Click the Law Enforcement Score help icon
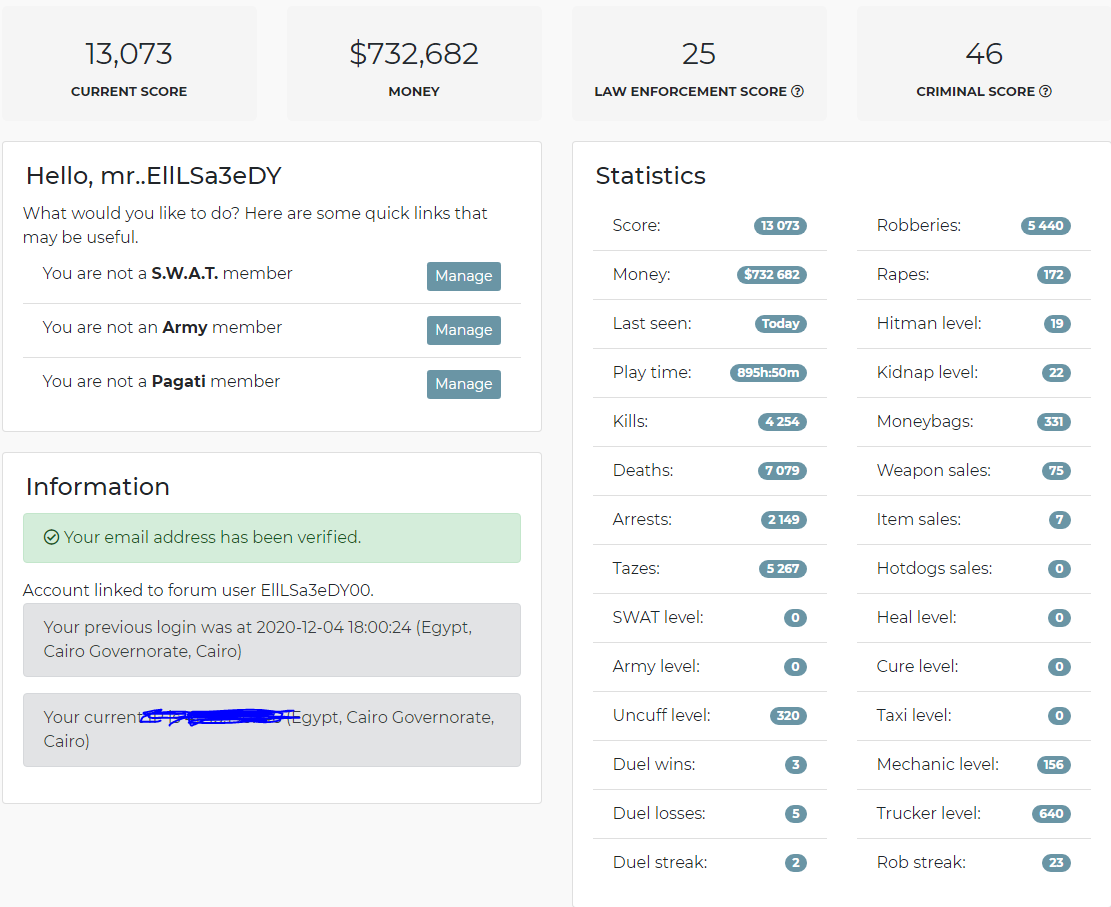Image resolution: width=1111 pixels, height=907 pixels. 797,91
